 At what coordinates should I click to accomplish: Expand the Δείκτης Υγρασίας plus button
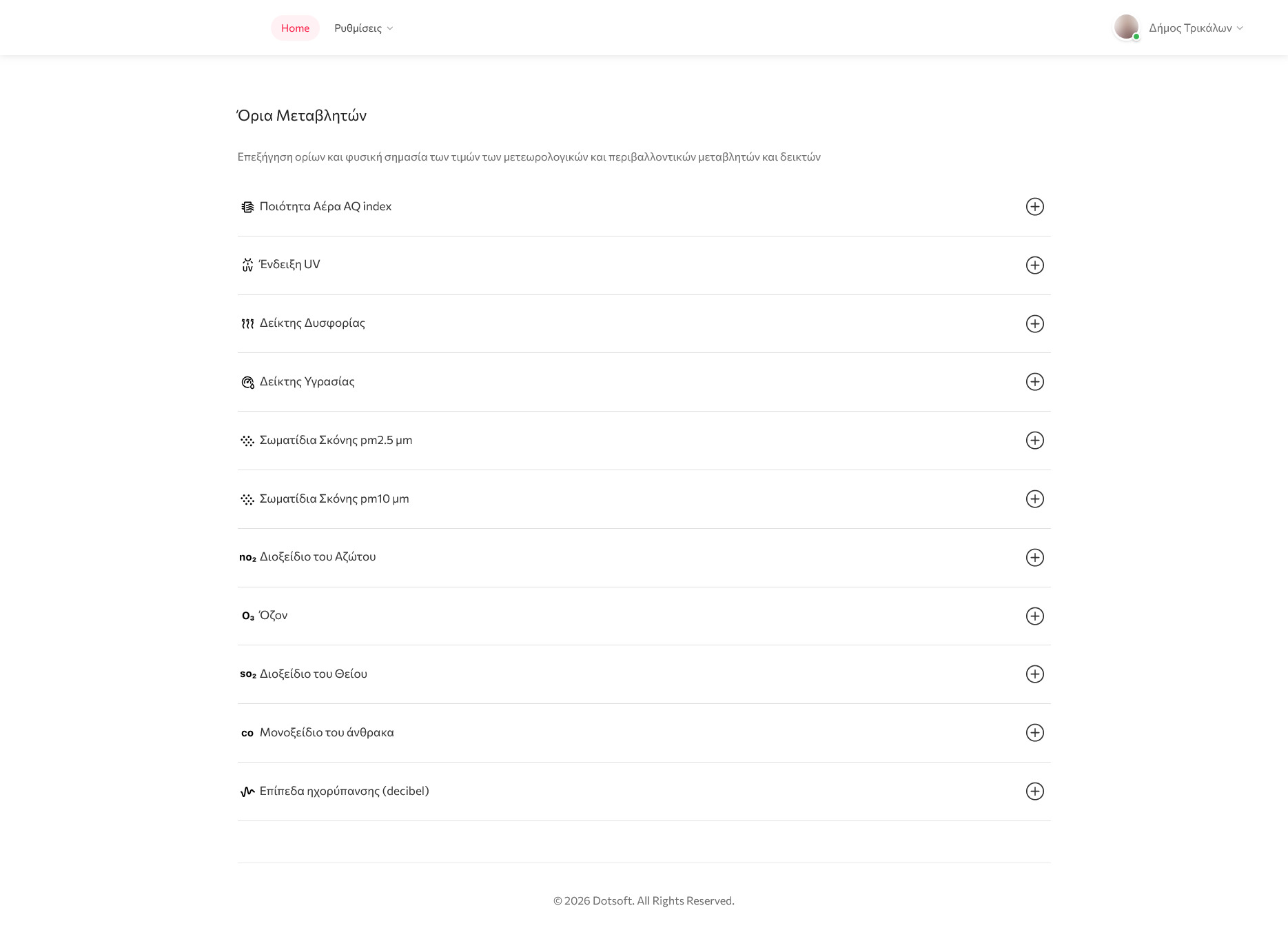(1034, 382)
